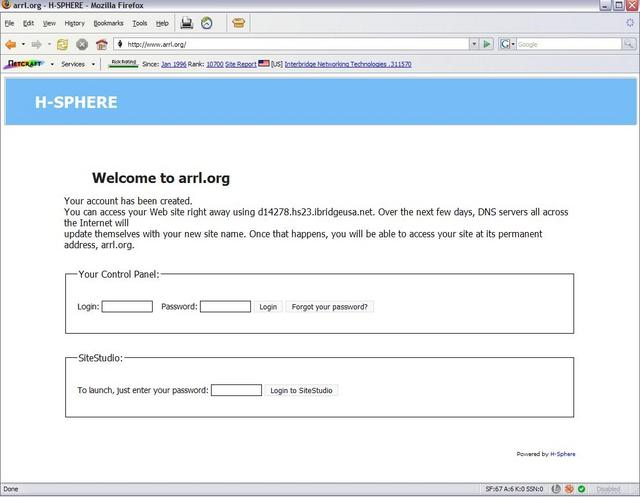
Task: Click the Risk Rating bar
Action: (x=123, y=63)
